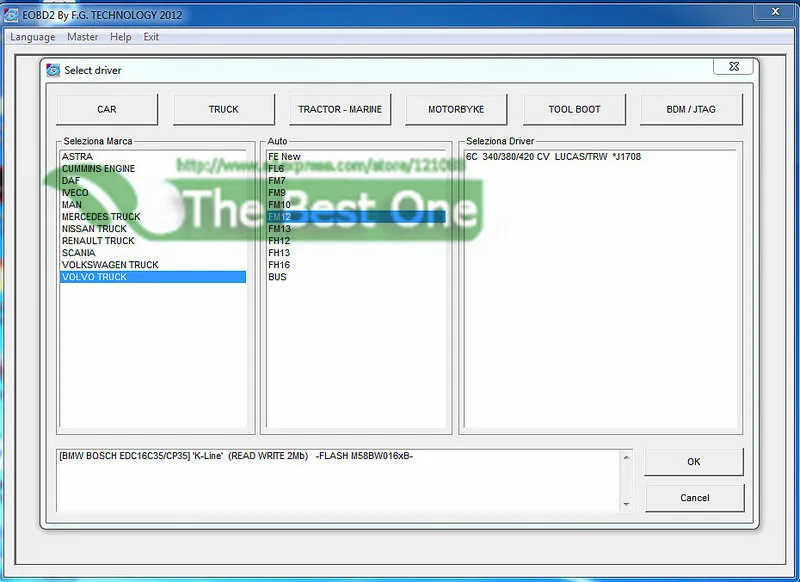
Task: Pick FE New in the Auto list
Action: click(x=356, y=157)
